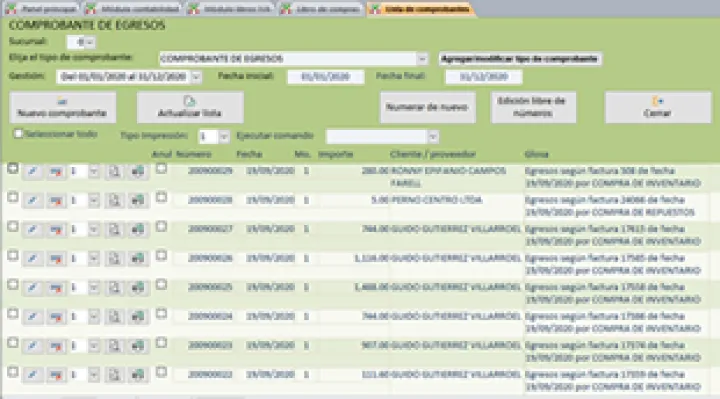720x399 pixels.
Task: Edit voucher 200900024 pencil icon
Action: point(33,317)
